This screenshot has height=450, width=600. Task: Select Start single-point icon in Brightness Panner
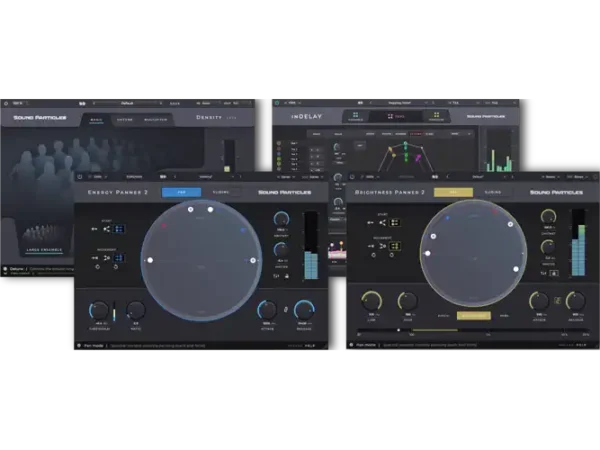[370, 222]
